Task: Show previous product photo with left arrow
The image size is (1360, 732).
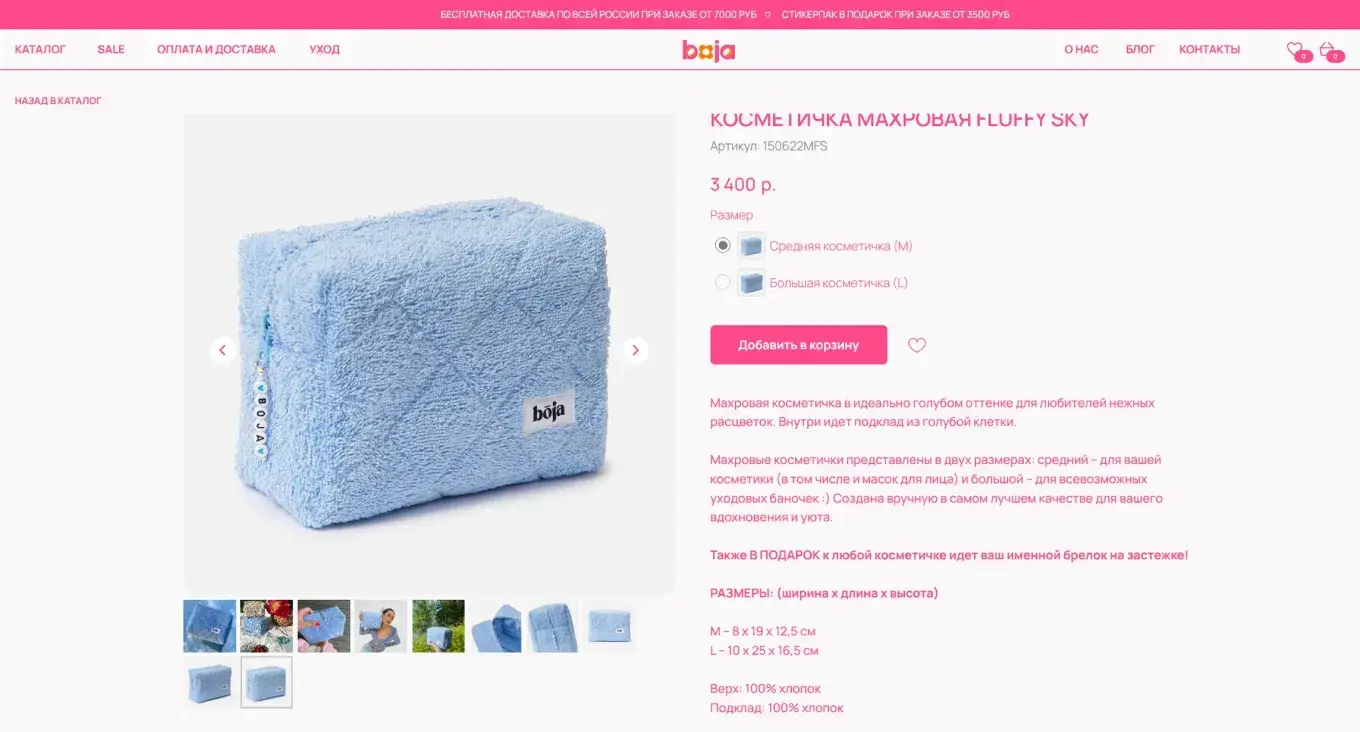Action: [223, 350]
